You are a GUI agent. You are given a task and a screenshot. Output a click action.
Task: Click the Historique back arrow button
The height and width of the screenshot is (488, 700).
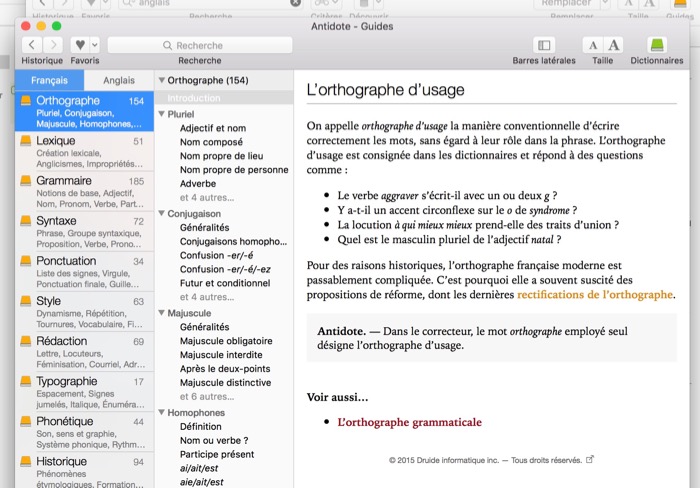pos(31,45)
